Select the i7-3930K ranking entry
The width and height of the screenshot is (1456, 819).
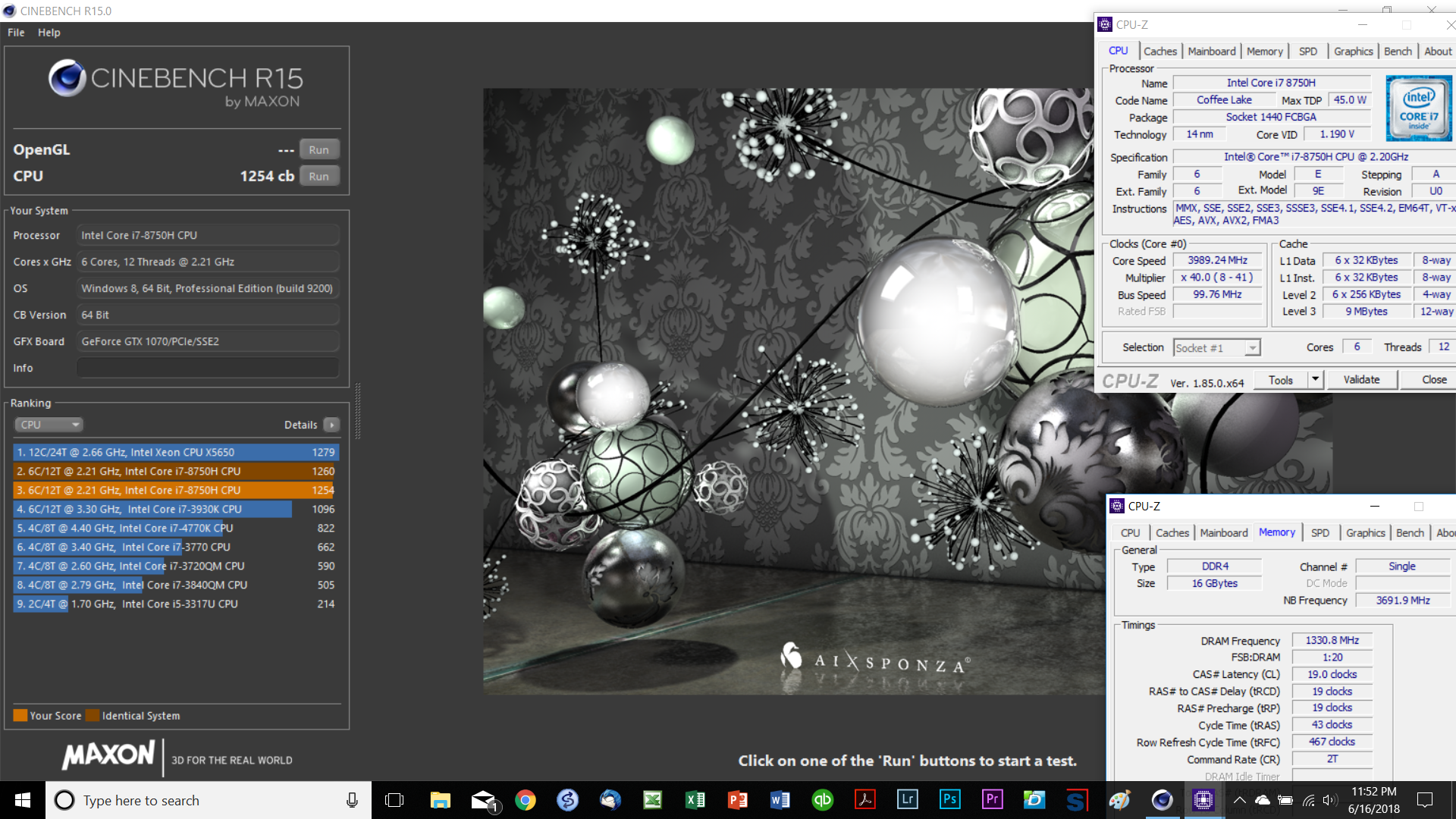pyautogui.click(x=175, y=509)
